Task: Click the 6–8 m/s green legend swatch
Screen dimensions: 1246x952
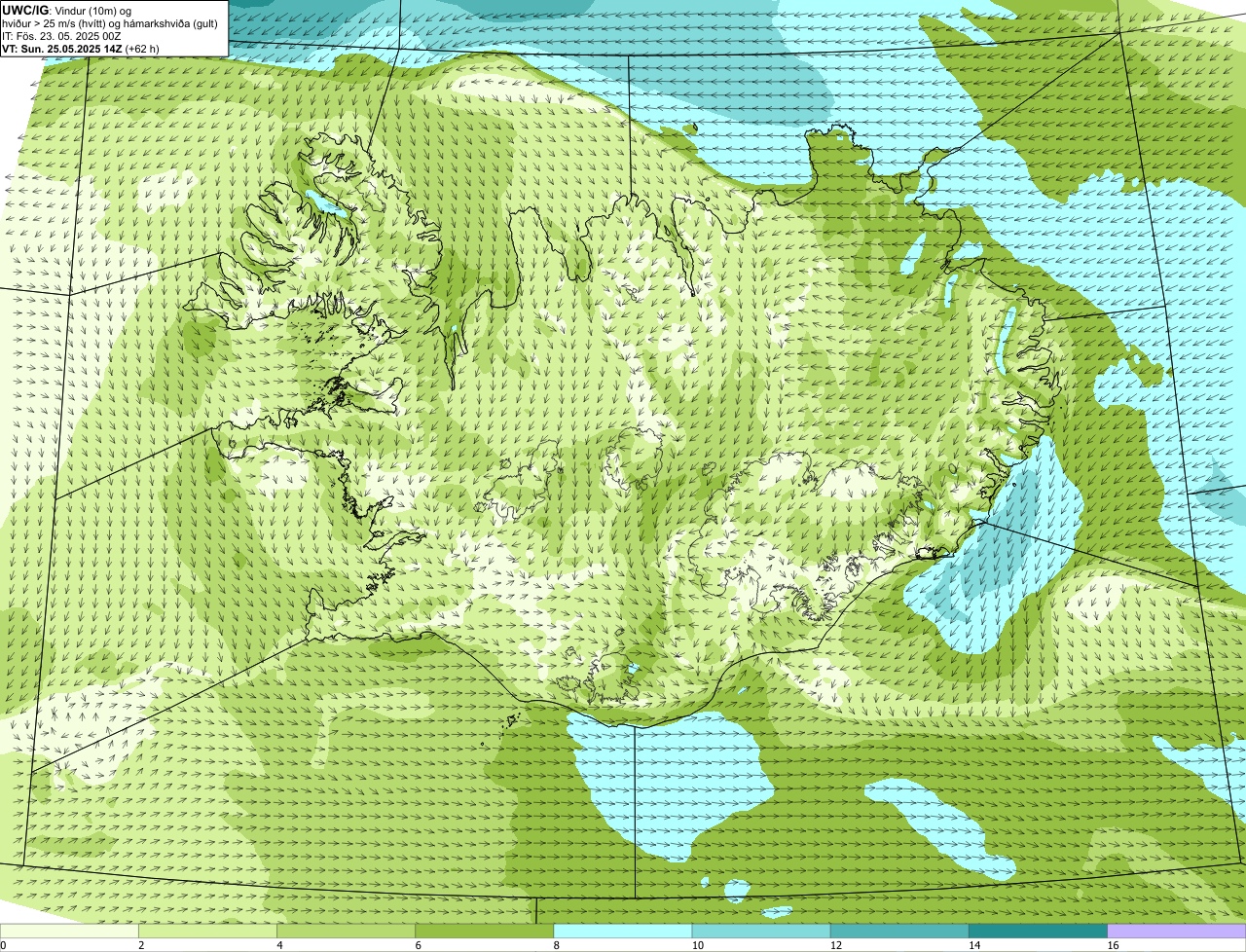Action: pos(485,932)
